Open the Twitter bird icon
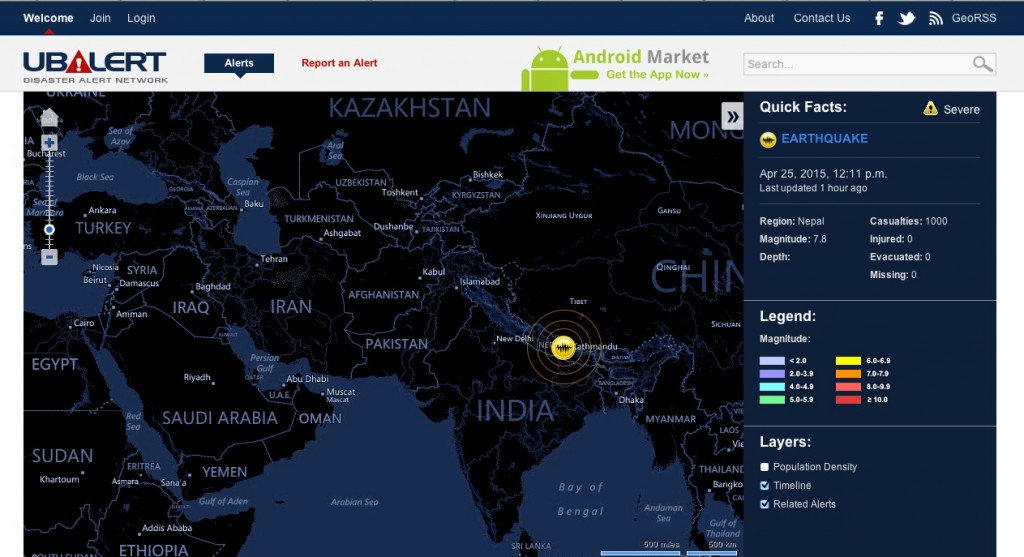 pos(907,18)
